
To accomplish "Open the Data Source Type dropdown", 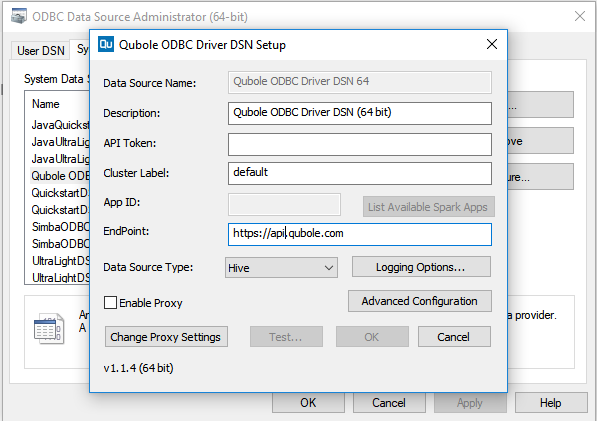I will tap(281, 268).
